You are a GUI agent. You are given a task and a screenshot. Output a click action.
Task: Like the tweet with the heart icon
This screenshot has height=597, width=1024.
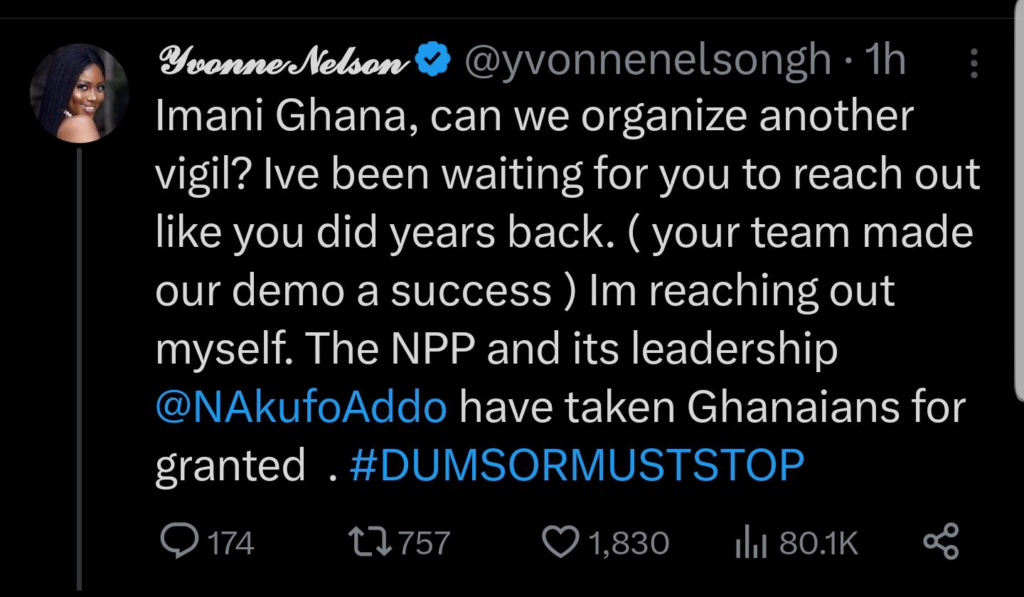click(x=559, y=542)
